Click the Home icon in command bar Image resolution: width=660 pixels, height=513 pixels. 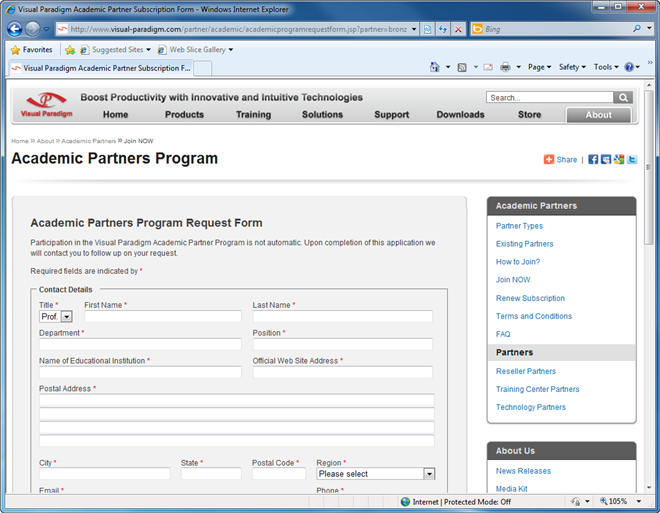(x=434, y=67)
